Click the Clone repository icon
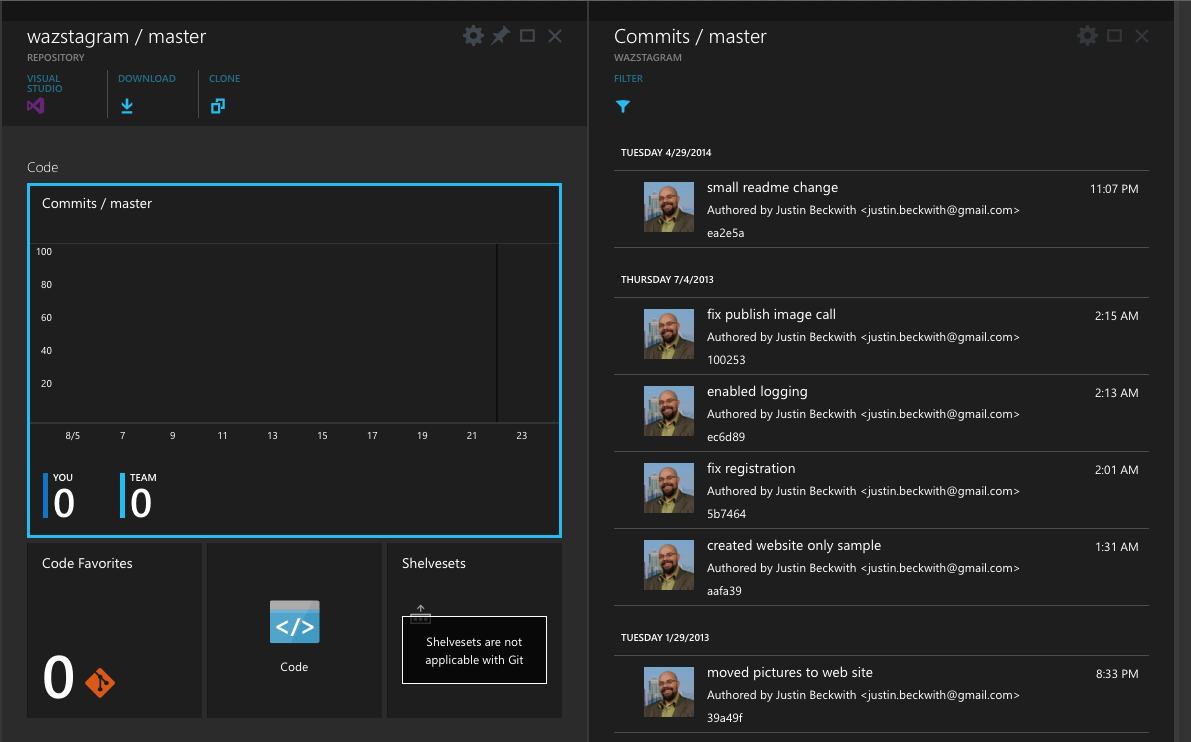Screen dimensions: 1191x742 tap(217, 106)
